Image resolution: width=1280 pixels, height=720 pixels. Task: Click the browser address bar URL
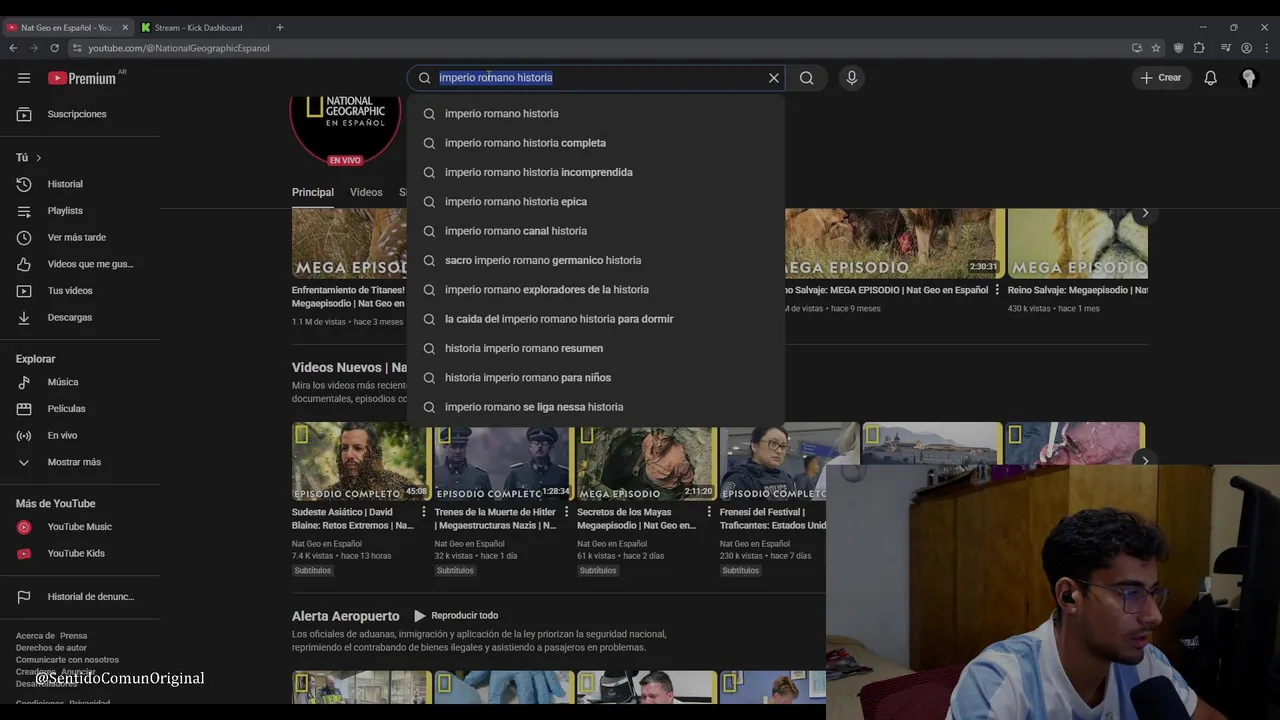tap(179, 48)
